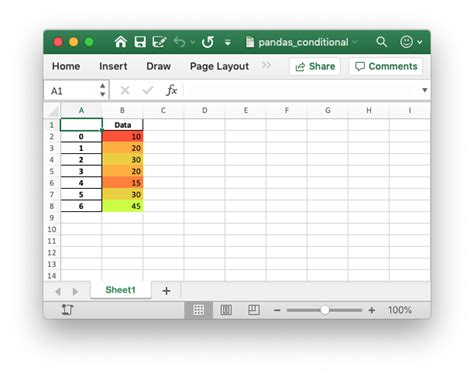474x376 pixels.
Task: Open the Insert ribbon tab
Action: [x=113, y=66]
